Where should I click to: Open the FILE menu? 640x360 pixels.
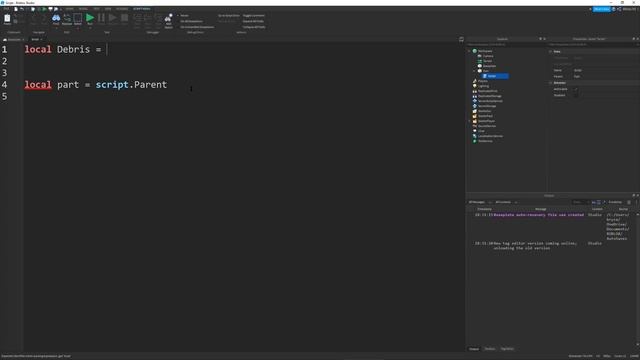7,9
